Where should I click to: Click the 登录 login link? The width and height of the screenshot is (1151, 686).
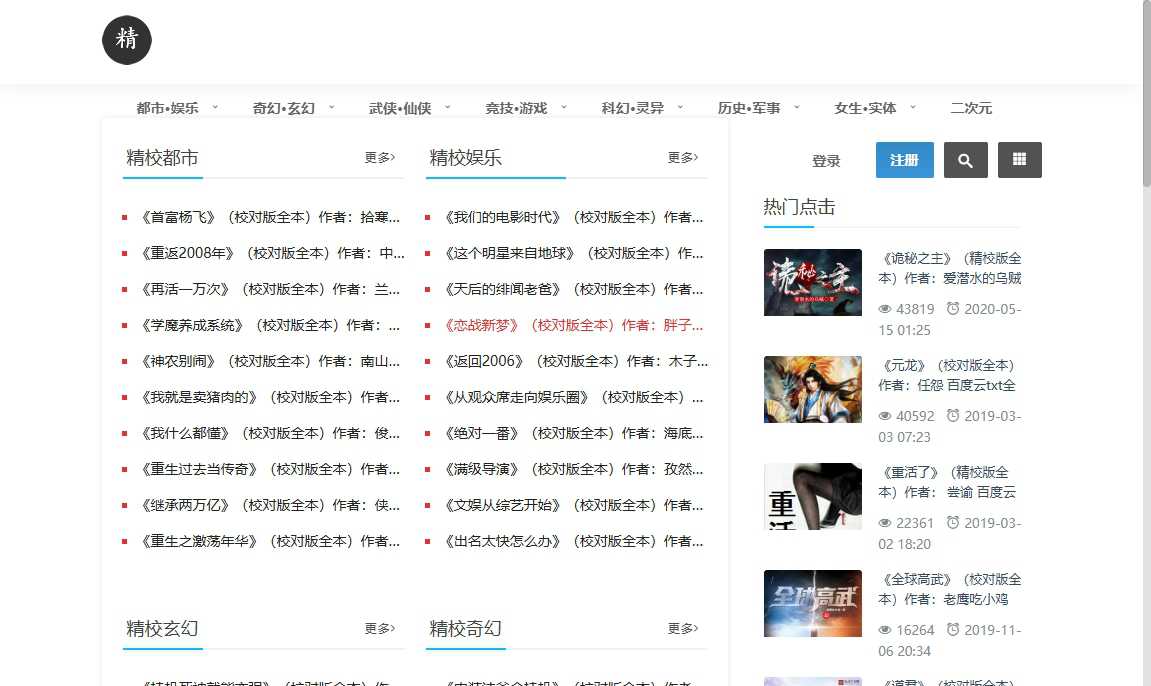tap(826, 161)
